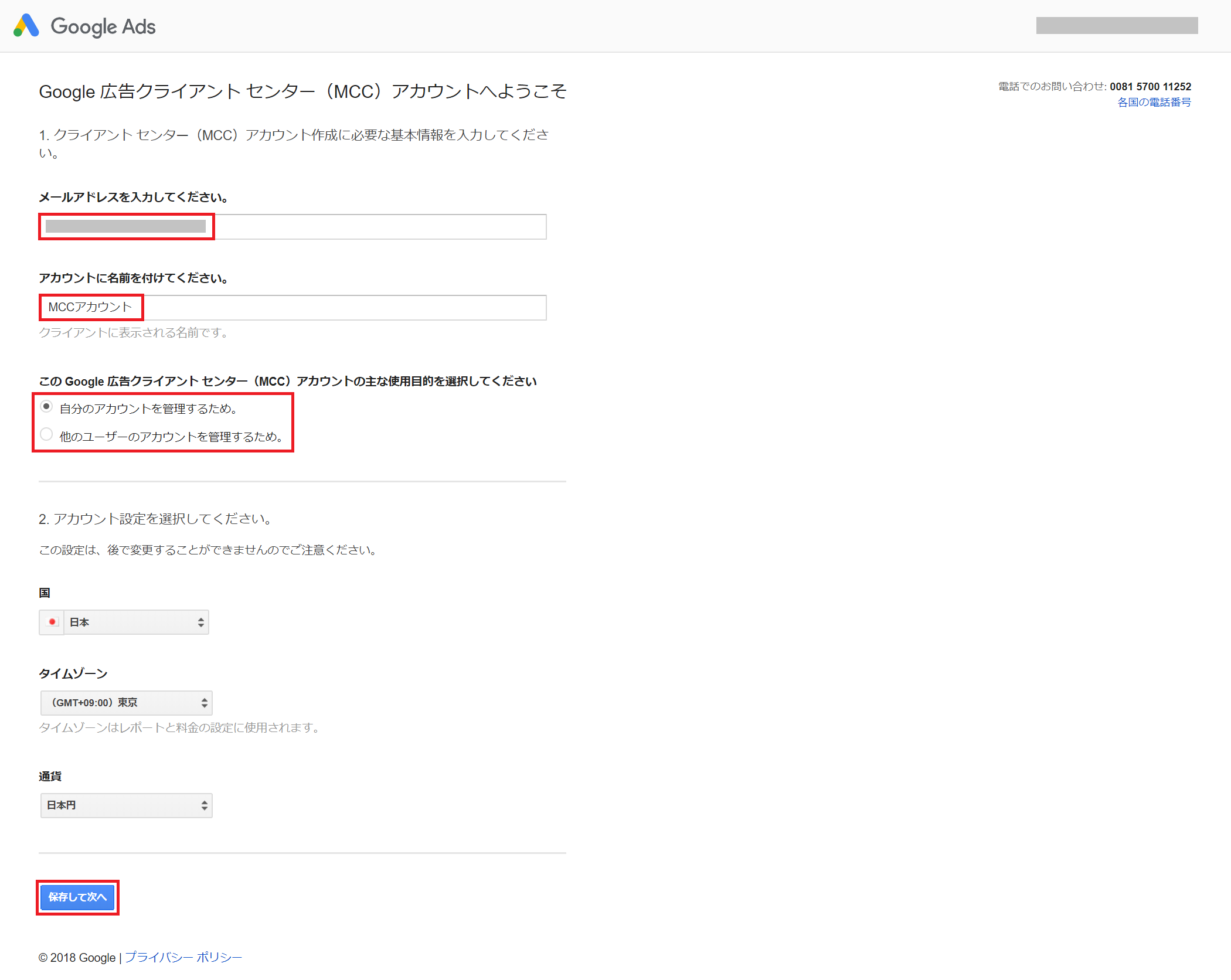The height and width of the screenshot is (980, 1231).
Task: Click the heading Google 広告クライアント センター（MCC）アカウントへようこそ
Action: [x=302, y=91]
